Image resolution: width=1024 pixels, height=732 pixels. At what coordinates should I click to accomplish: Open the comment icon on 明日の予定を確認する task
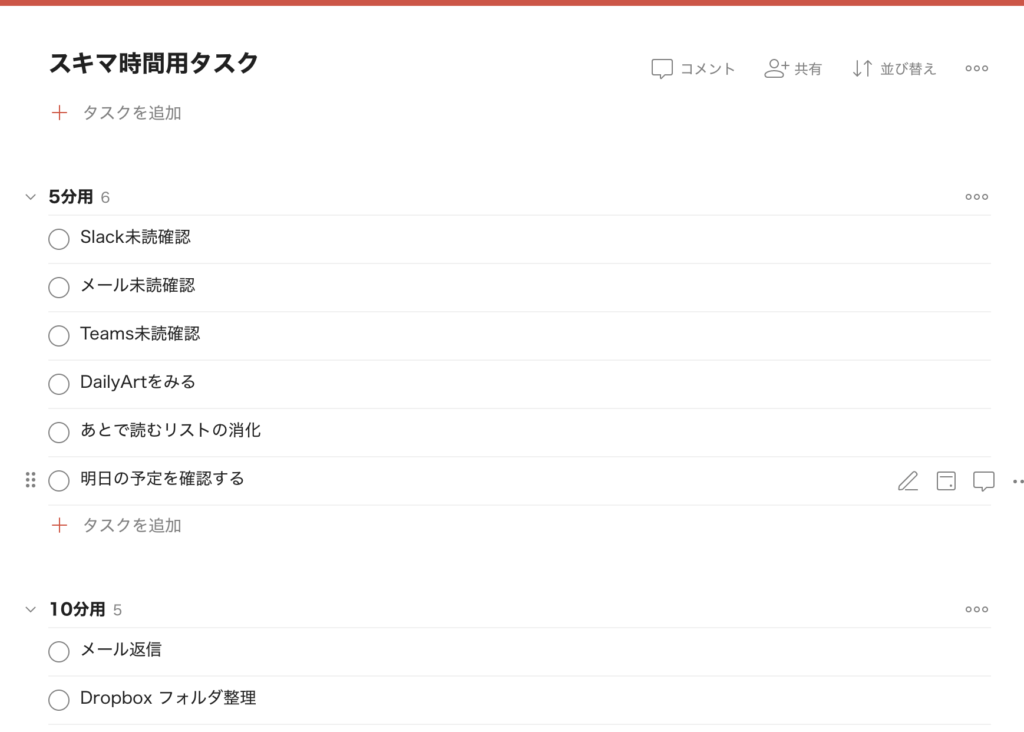(x=984, y=481)
